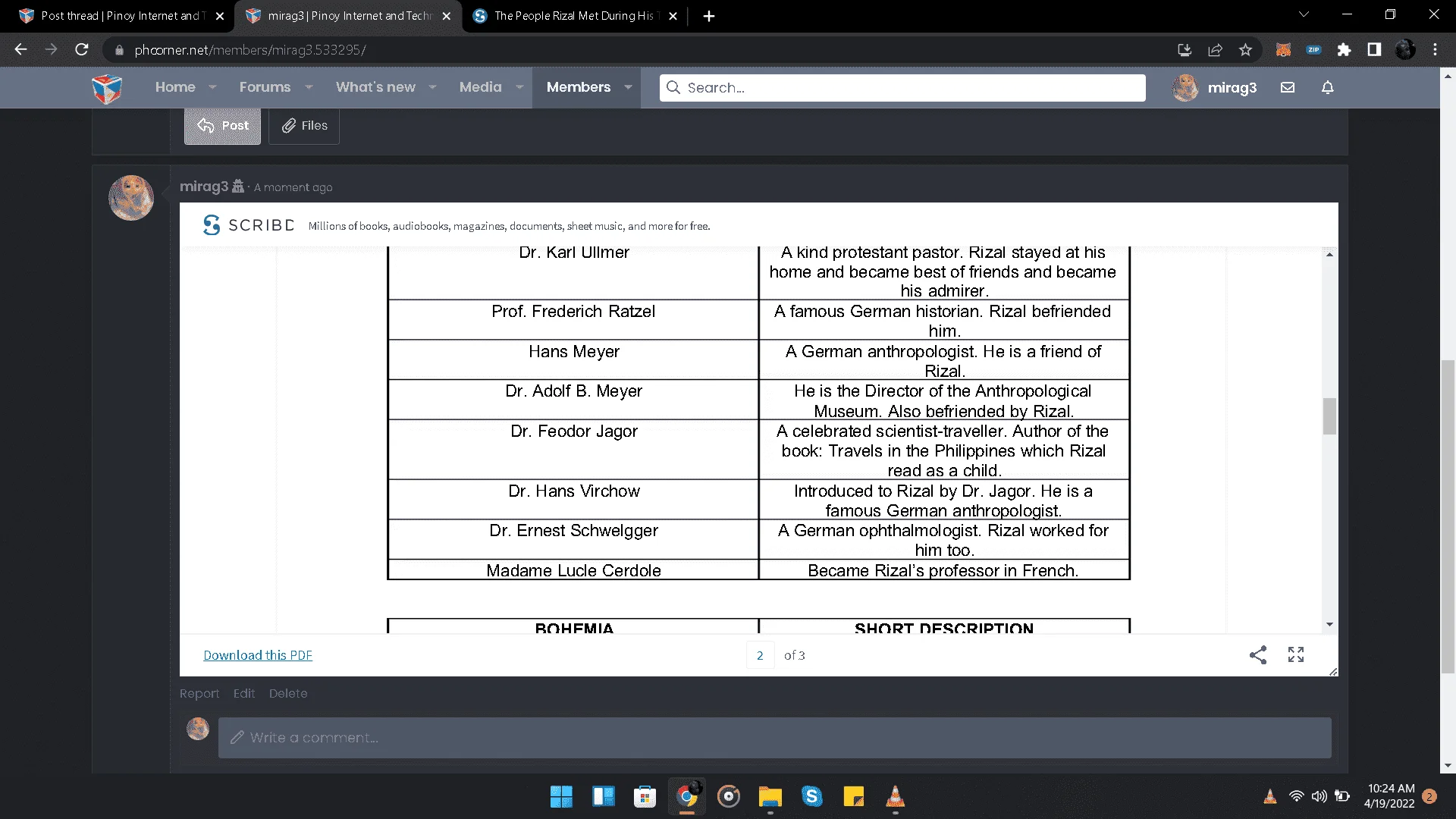This screenshot has width=1456, height=819.
Task: Click the Scribd page number box
Action: pyautogui.click(x=760, y=655)
